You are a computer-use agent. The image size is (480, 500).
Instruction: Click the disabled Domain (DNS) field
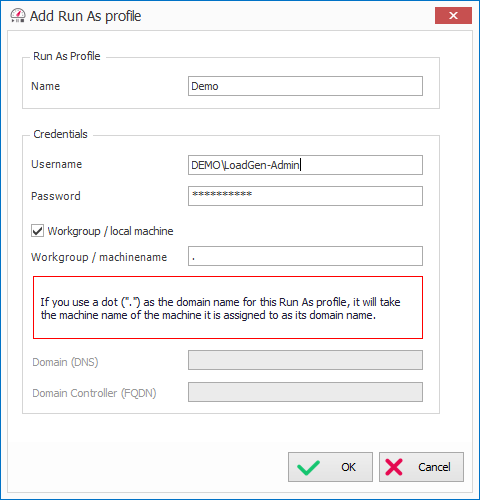tap(305, 360)
